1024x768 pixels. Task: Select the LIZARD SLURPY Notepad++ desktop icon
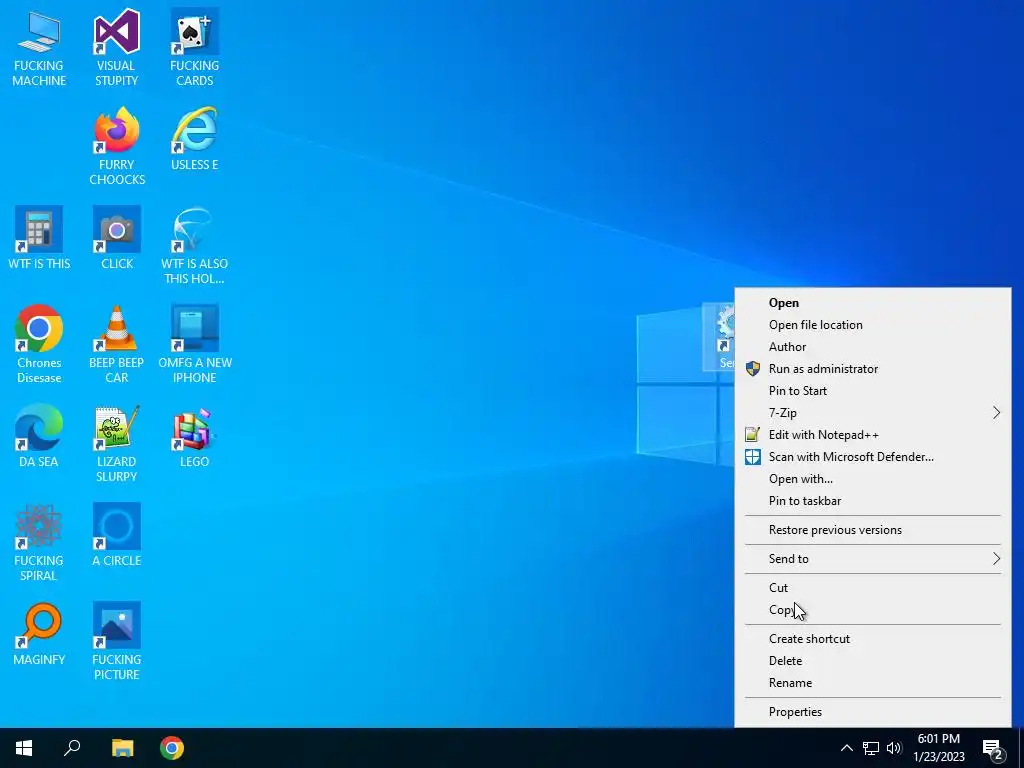pyautogui.click(x=117, y=443)
